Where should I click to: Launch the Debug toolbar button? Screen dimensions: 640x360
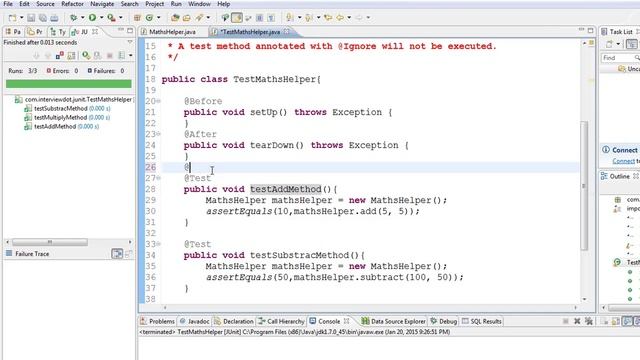(73, 18)
